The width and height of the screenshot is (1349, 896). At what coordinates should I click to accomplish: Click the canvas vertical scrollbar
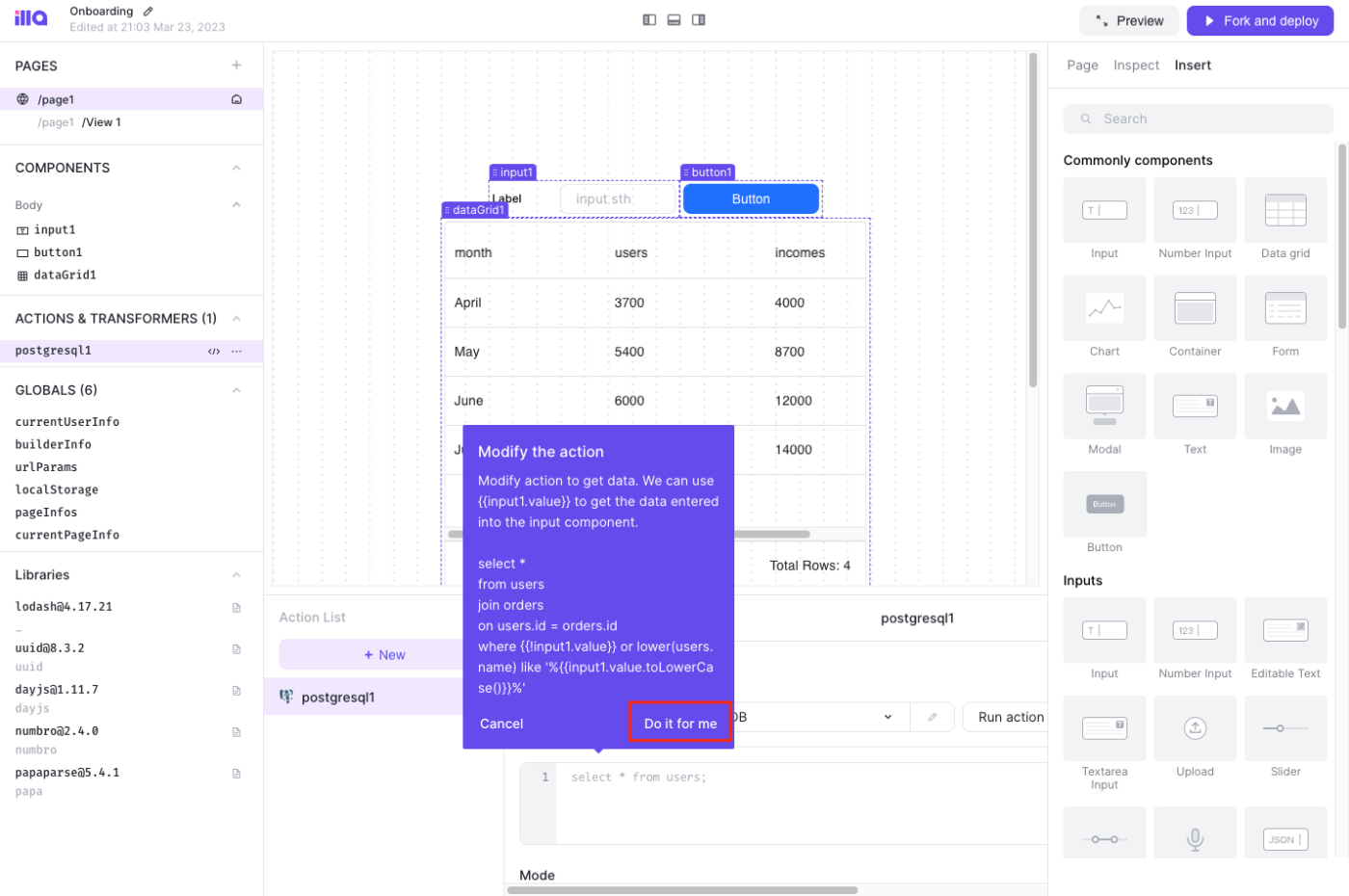[x=1033, y=220]
